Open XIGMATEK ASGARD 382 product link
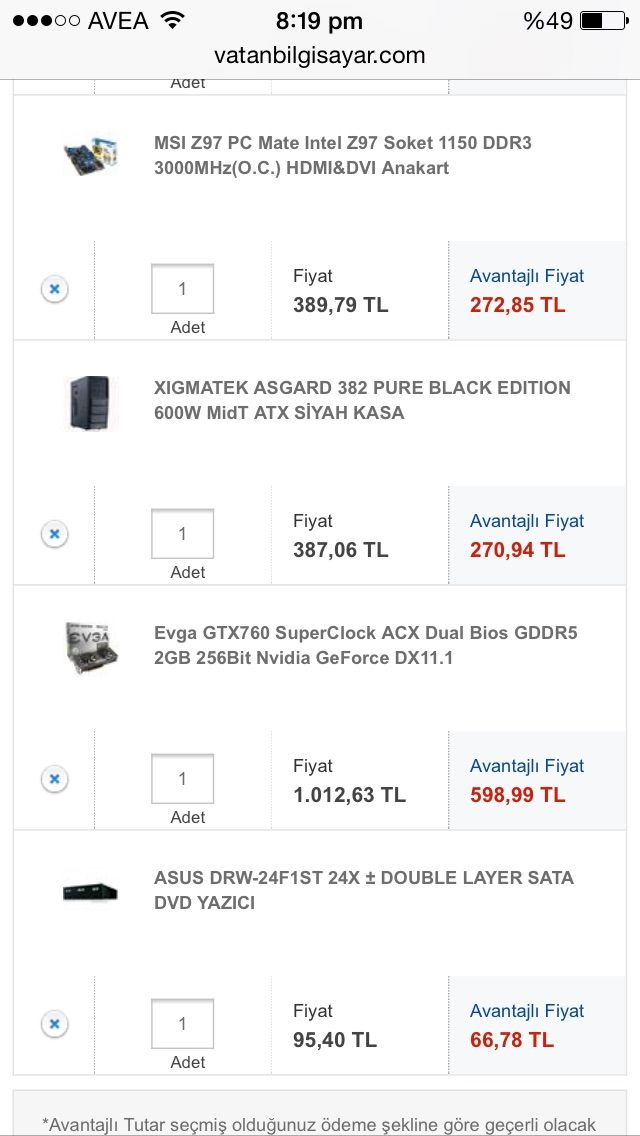This screenshot has height=1136, width=640. [x=361, y=400]
